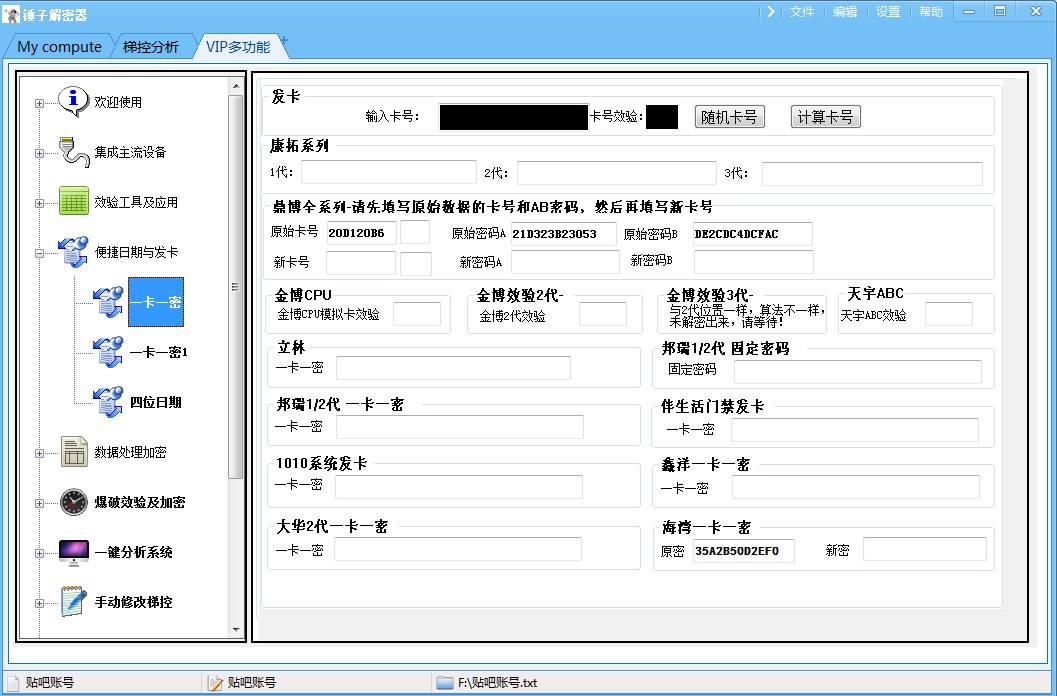This screenshot has height=696, width=1057.
Task: Select the VIP多功能 tab
Action: [x=238, y=47]
